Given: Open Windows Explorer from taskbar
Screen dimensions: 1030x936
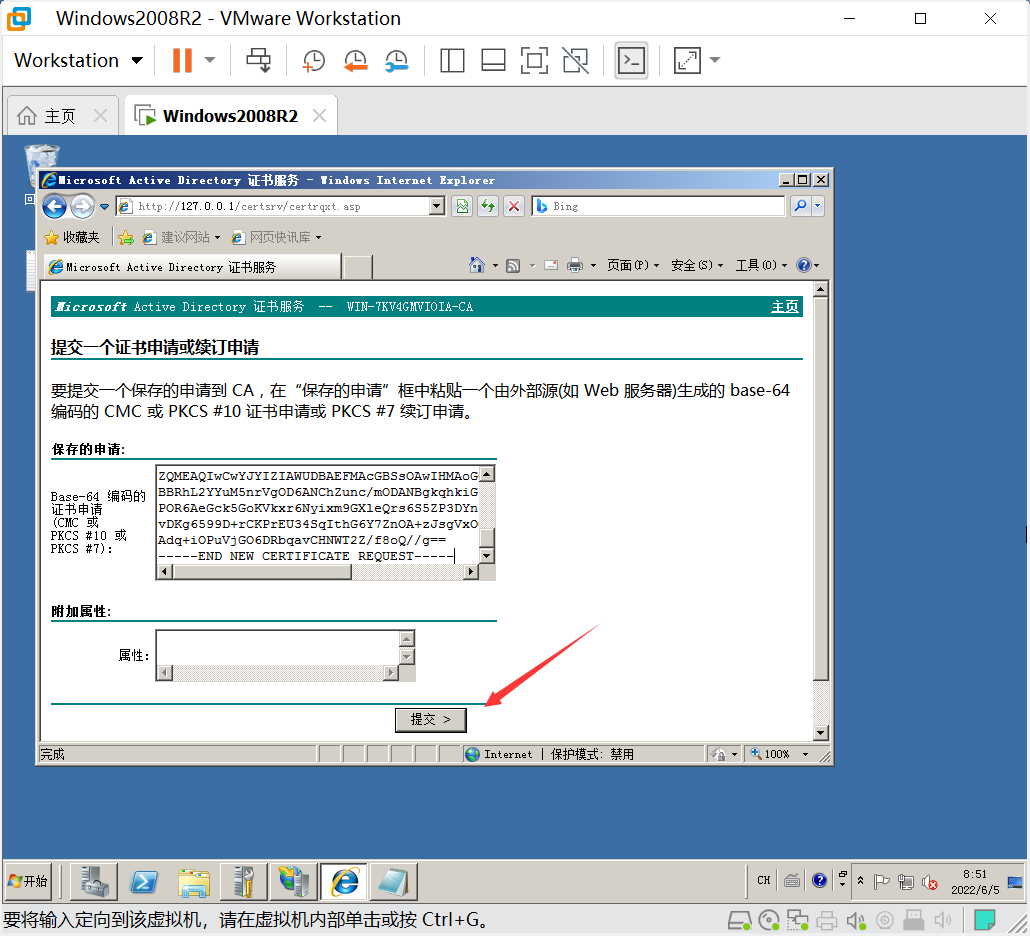Looking at the screenshot, I should [x=194, y=881].
